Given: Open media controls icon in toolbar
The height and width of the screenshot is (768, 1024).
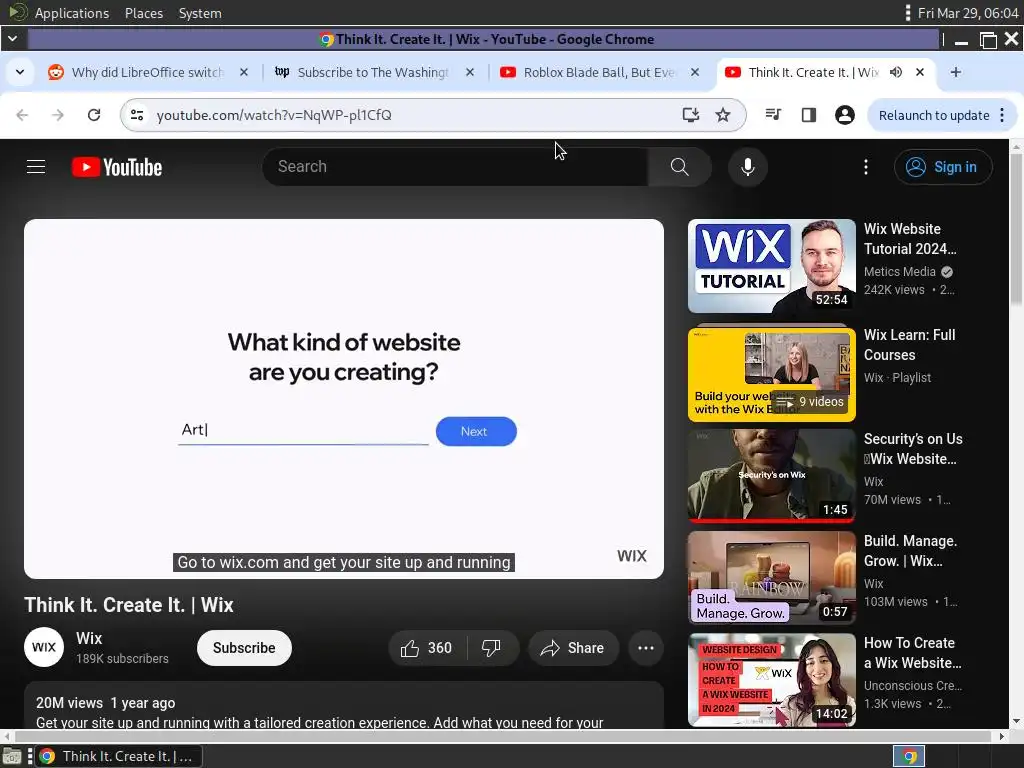Looking at the screenshot, I should tap(773, 115).
